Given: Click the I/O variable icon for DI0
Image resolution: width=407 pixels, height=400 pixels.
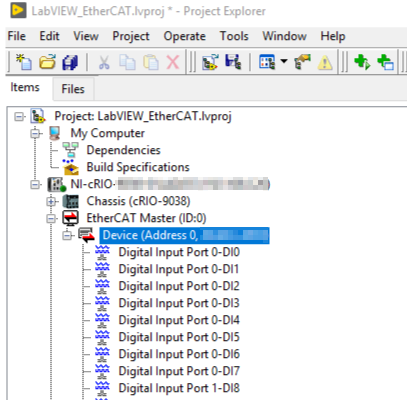Looking at the screenshot, I should pyautogui.click(x=102, y=252).
